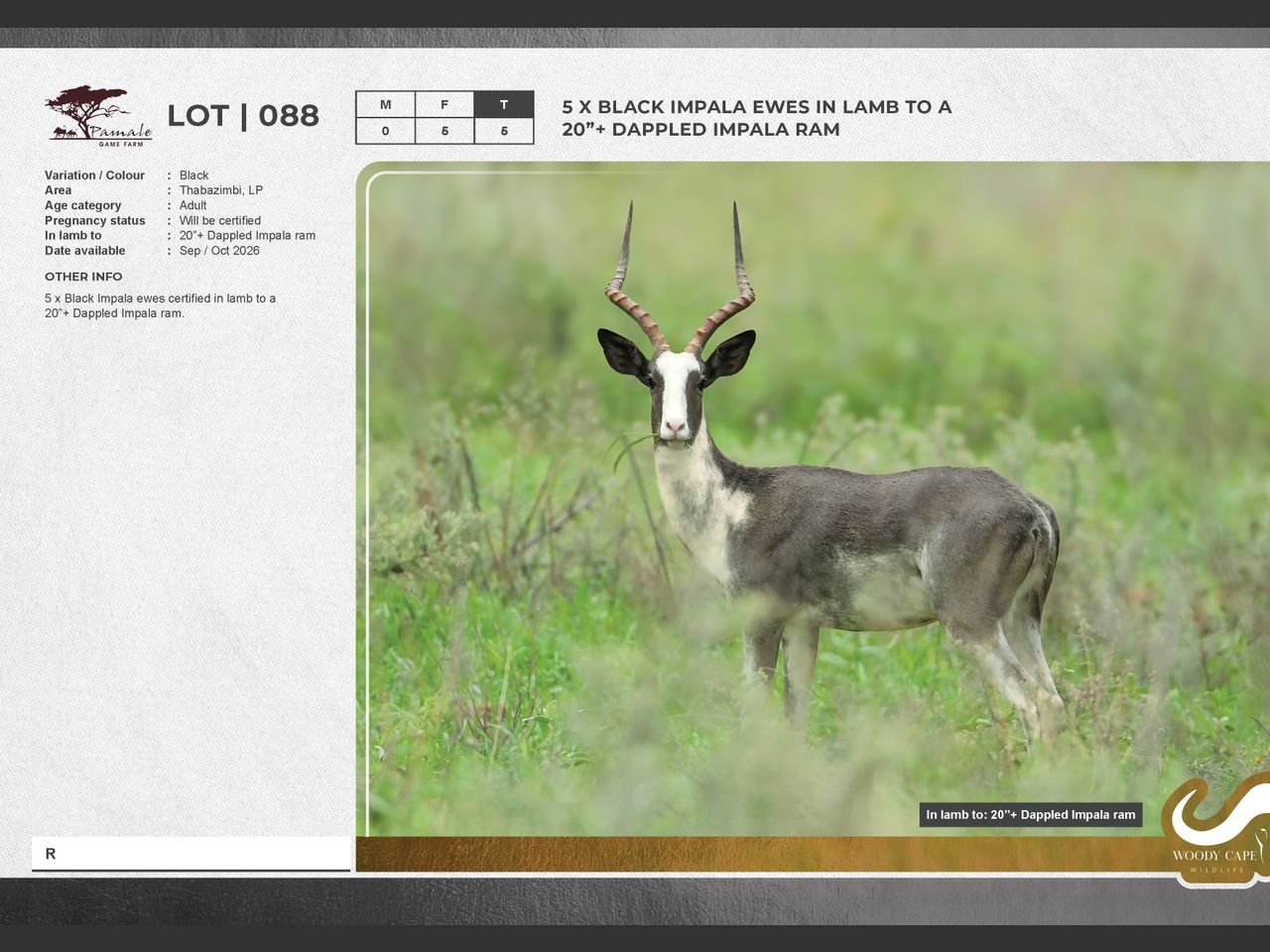Select the highlighted T column header
This screenshot has width=1270, height=952.
click(504, 105)
